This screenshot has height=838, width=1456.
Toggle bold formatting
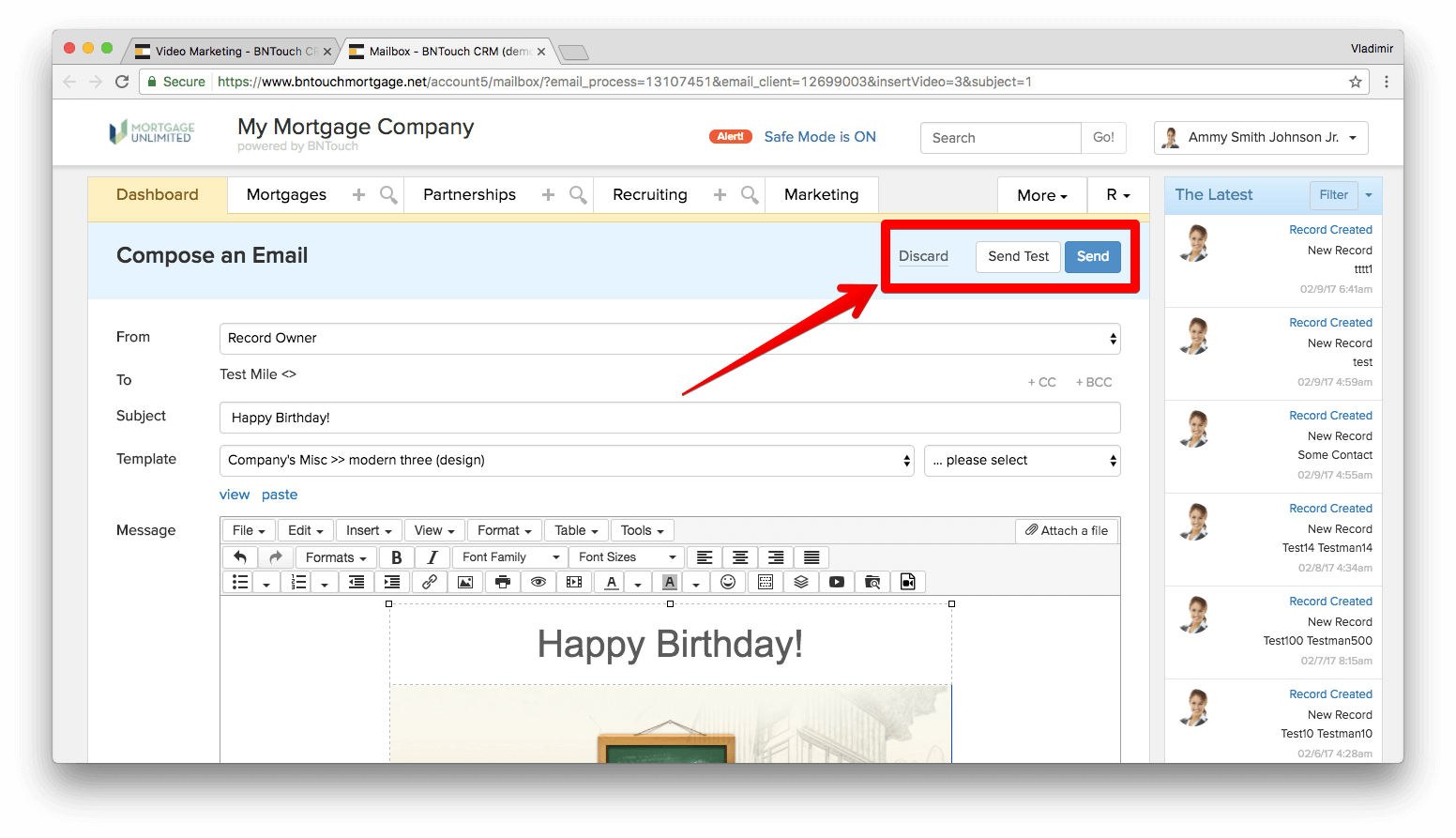point(396,557)
